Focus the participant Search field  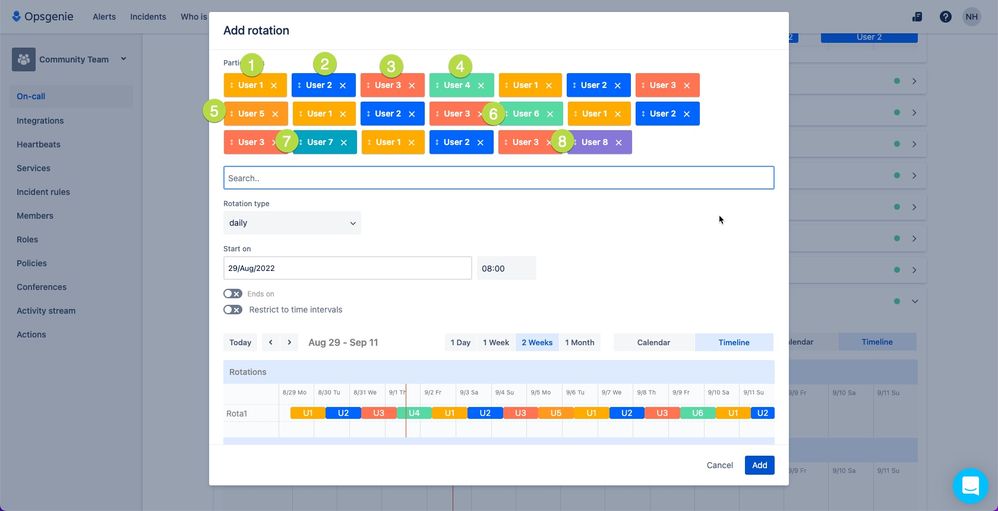point(498,178)
